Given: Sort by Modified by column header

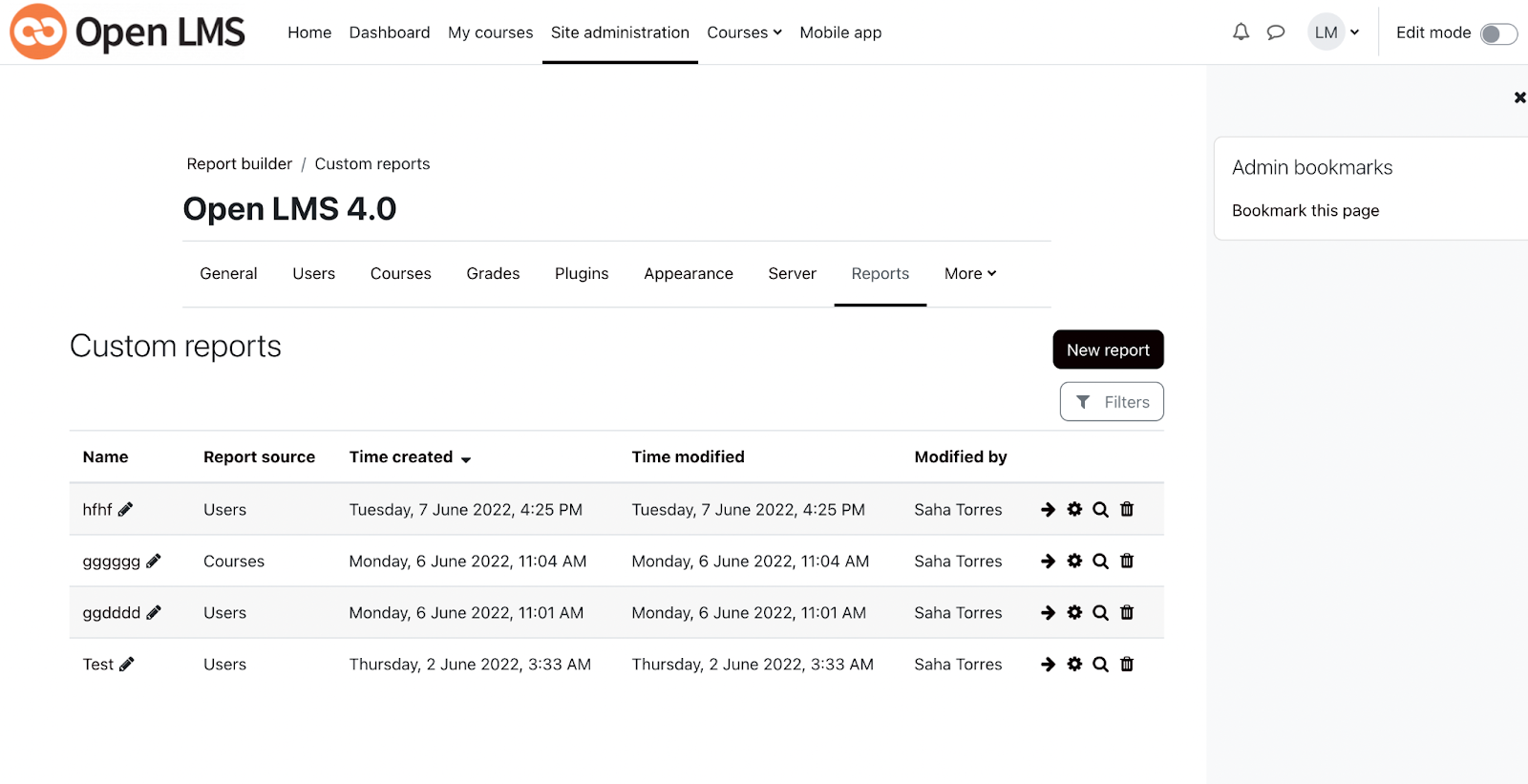Looking at the screenshot, I should pyautogui.click(x=961, y=457).
